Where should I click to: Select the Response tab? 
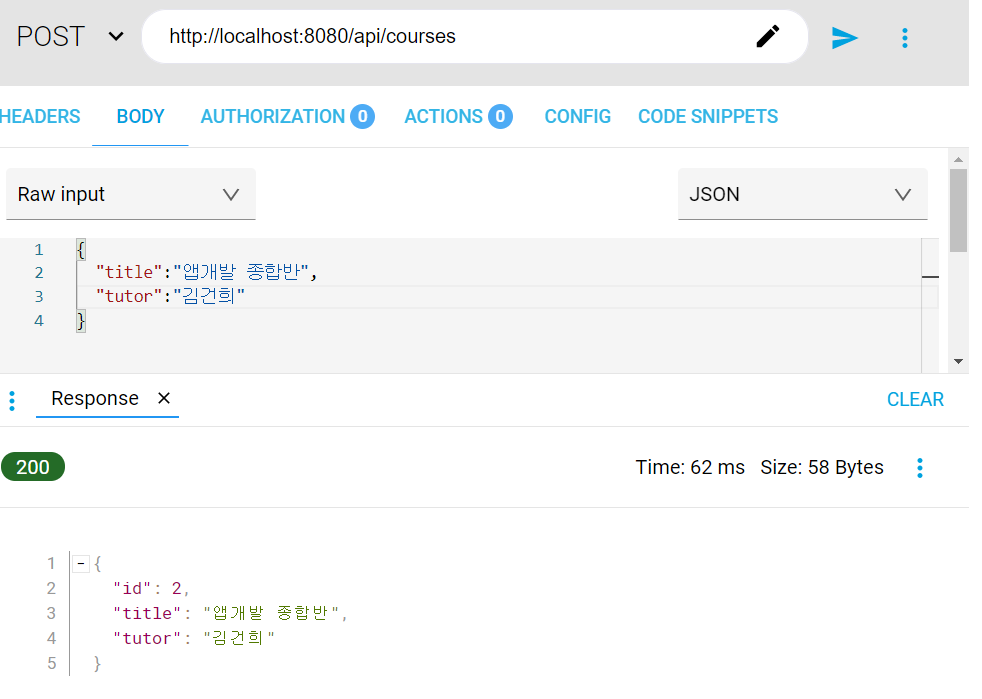95,398
